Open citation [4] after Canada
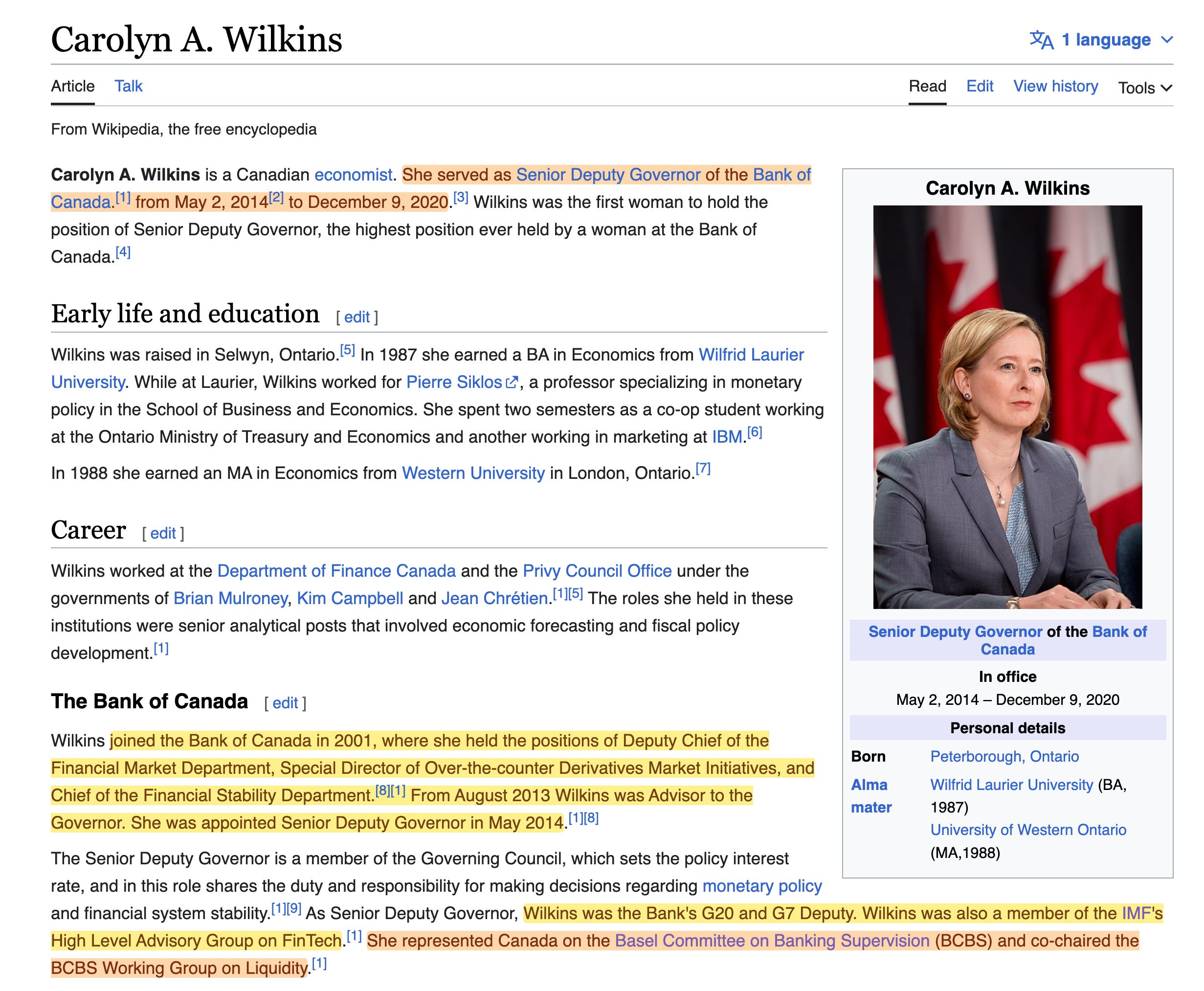1204x991 pixels. (x=123, y=252)
